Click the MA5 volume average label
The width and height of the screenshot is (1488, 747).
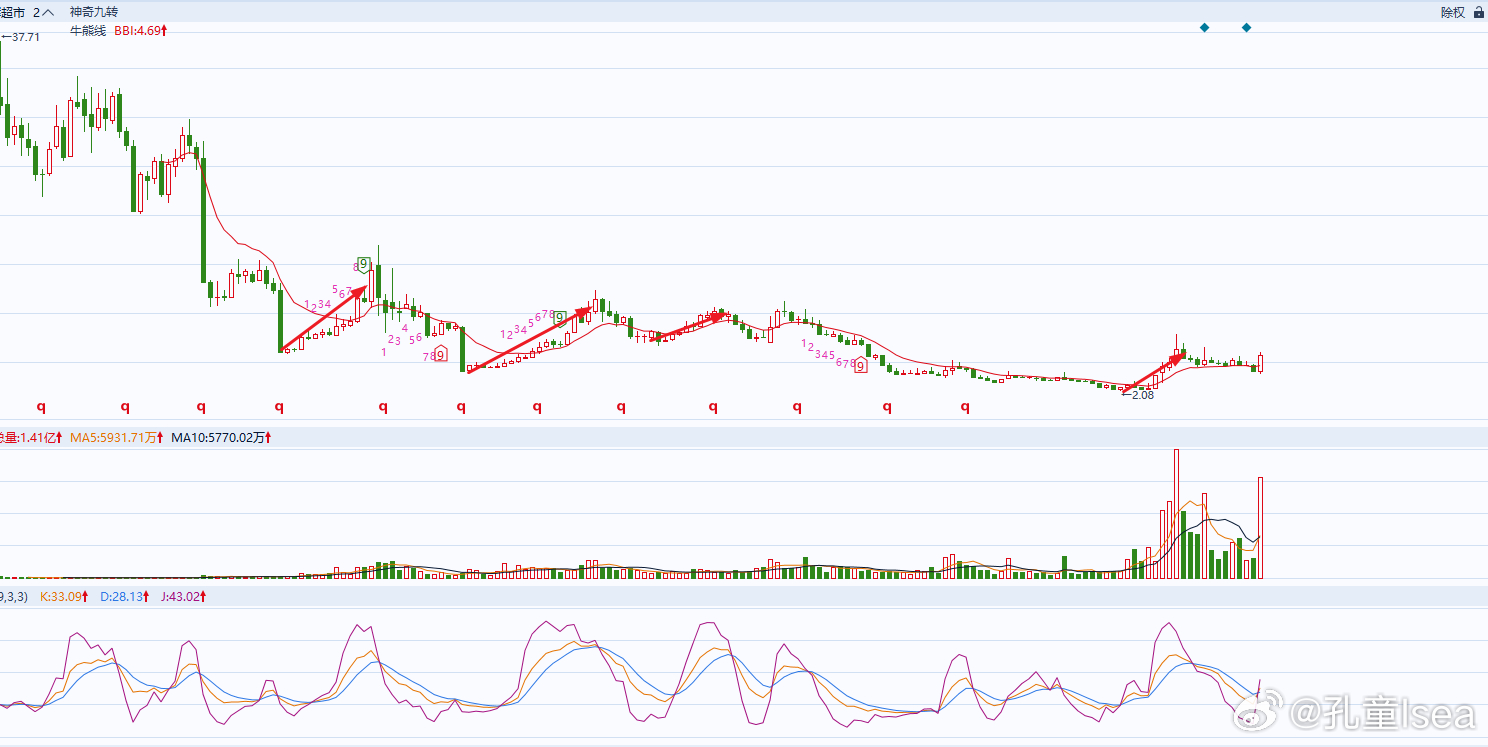tap(114, 437)
